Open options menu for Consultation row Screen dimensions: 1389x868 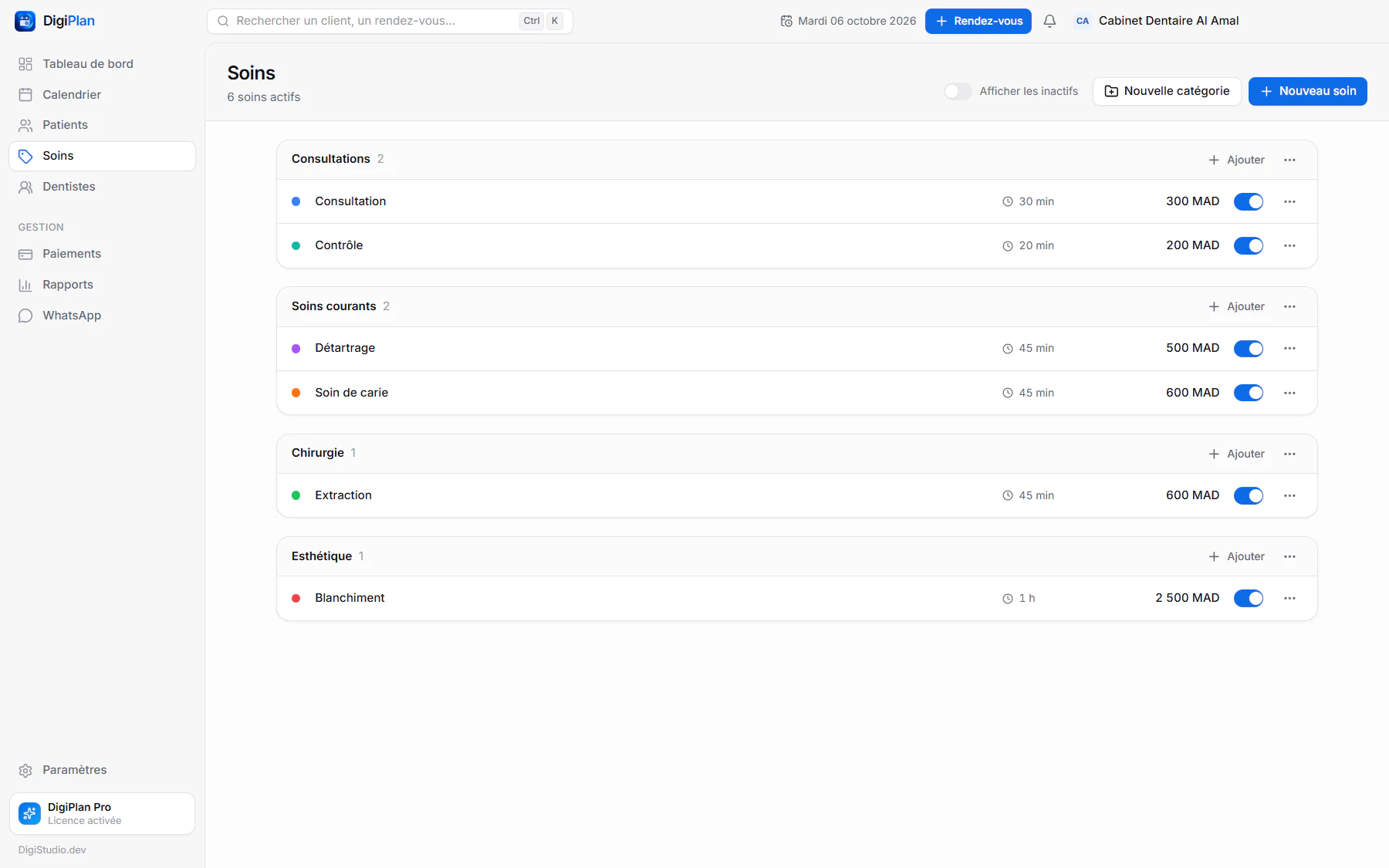click(x=1289, y=201)
